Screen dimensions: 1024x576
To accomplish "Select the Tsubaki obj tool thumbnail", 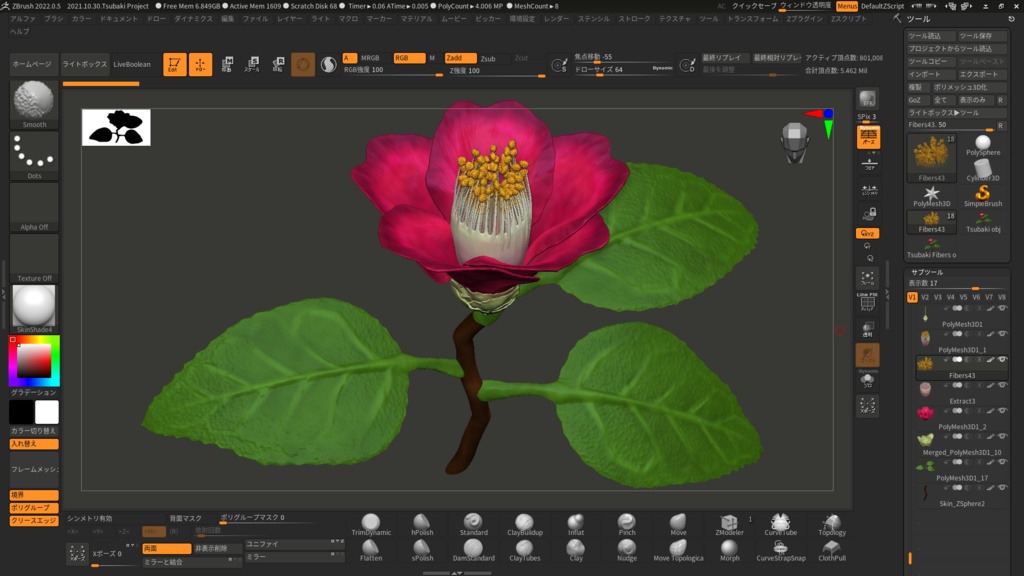I will (983, 223).
